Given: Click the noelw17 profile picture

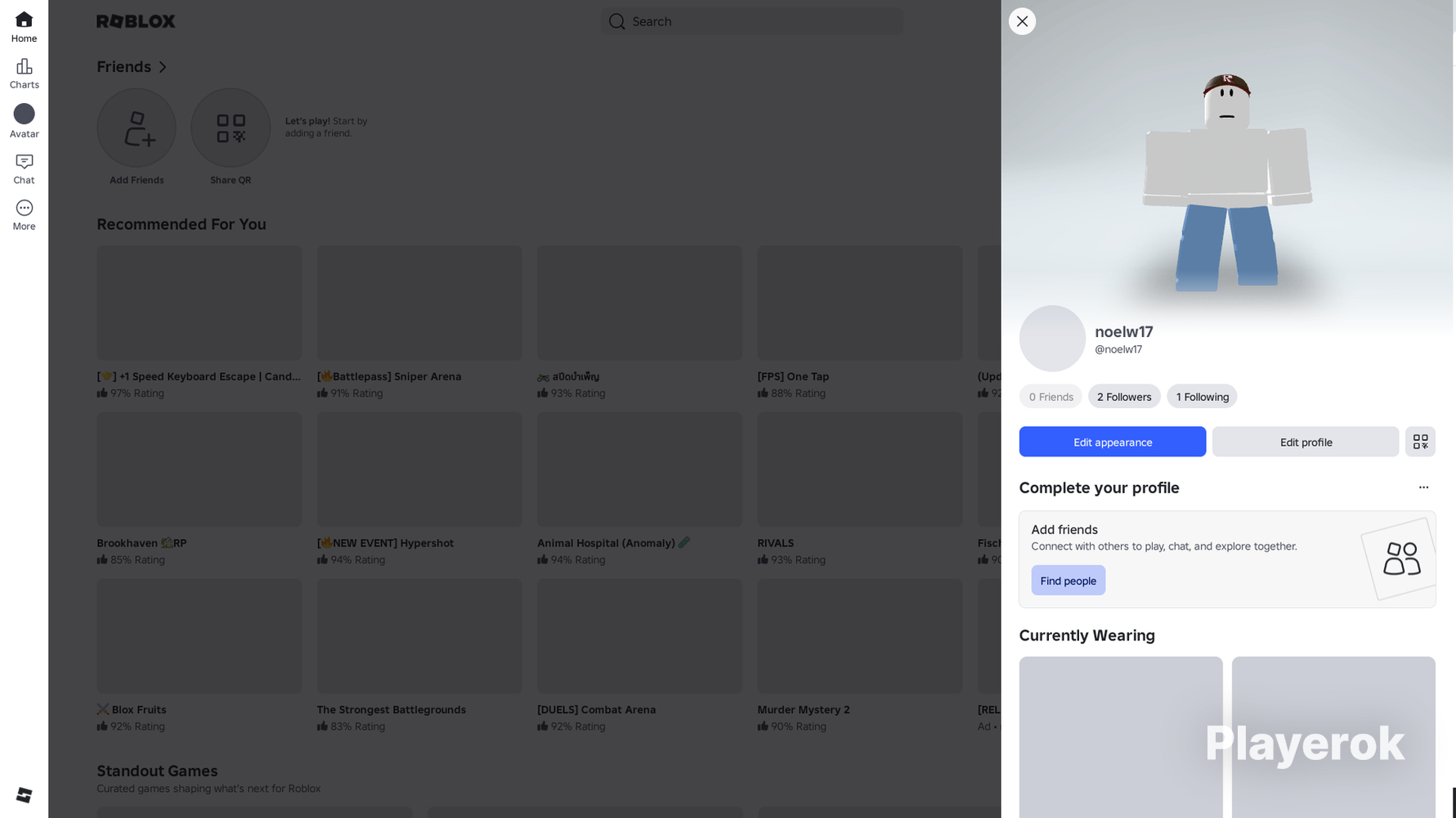Looking at the screenshot, I should tap(1052, 339).
